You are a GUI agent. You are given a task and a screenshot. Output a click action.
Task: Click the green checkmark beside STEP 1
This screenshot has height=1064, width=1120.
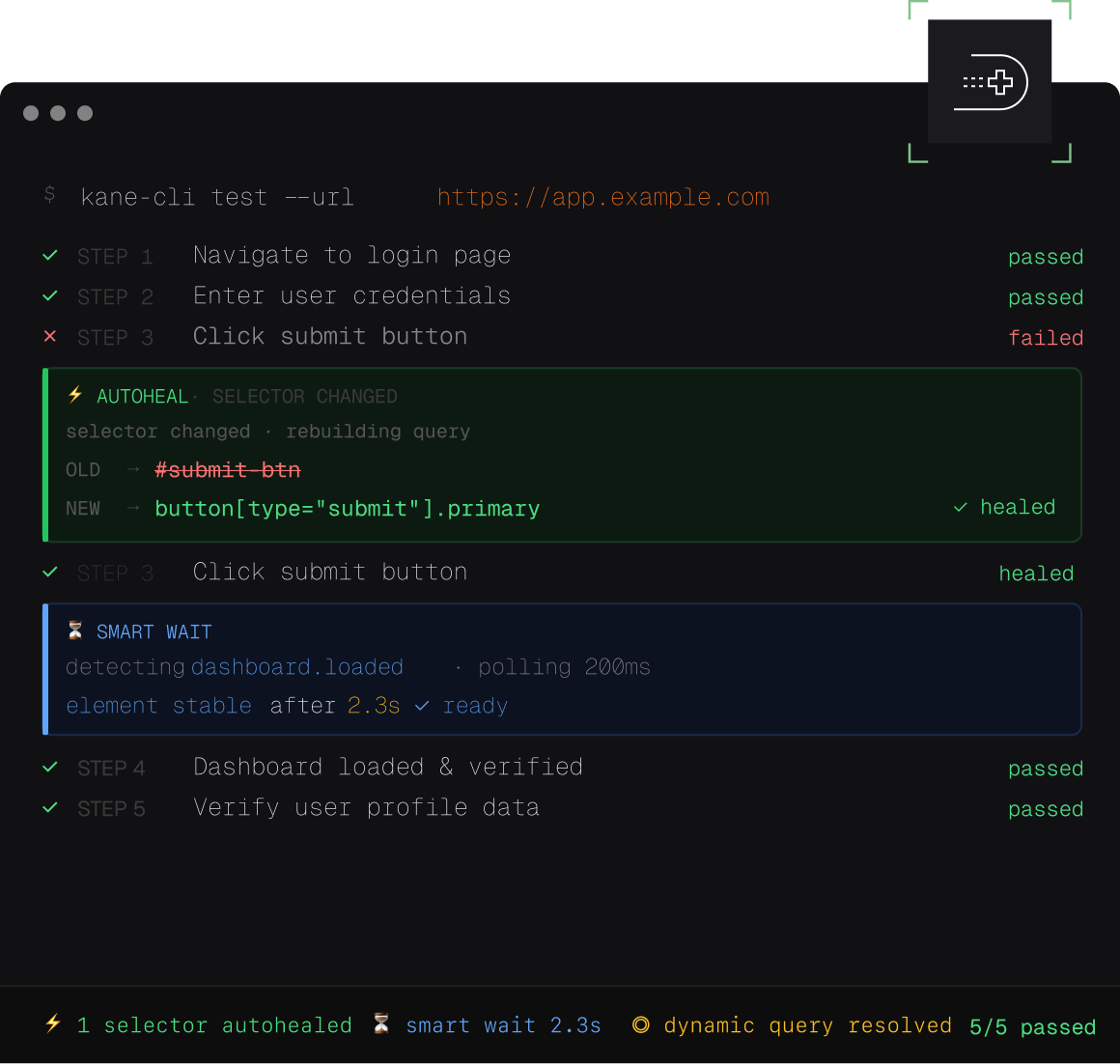pos(49,256)
